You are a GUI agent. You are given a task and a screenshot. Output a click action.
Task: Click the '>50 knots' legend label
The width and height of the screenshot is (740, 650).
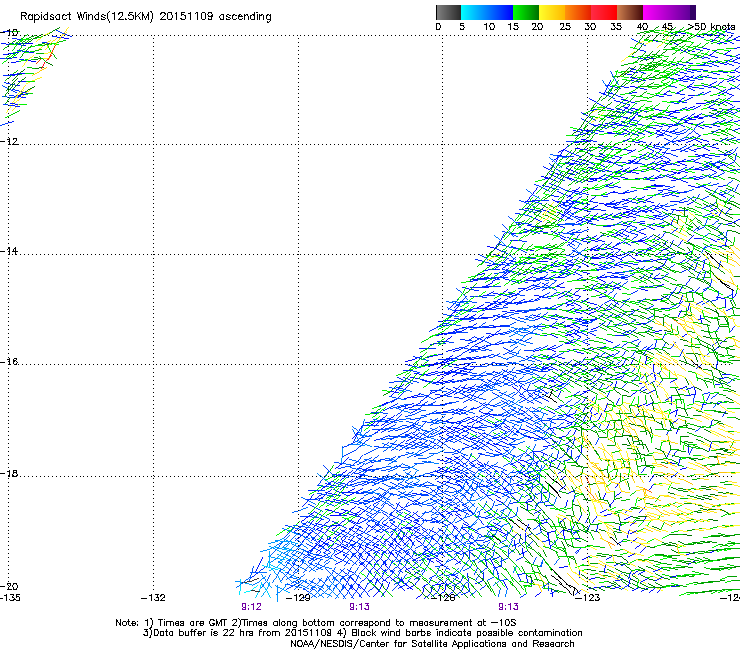(711, 27)
